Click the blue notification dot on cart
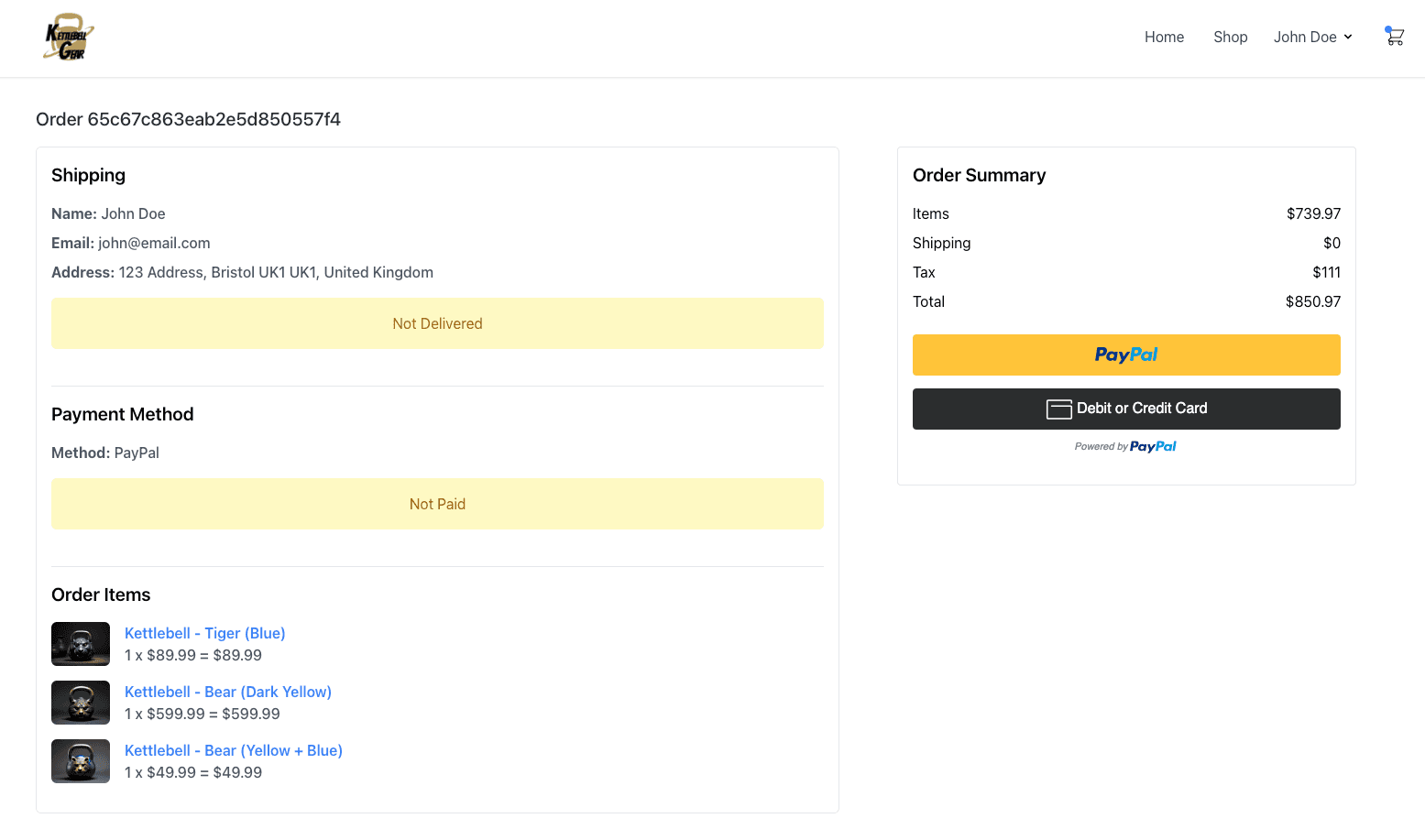This screenshot has height=840, width=1425. (1387, 28)
